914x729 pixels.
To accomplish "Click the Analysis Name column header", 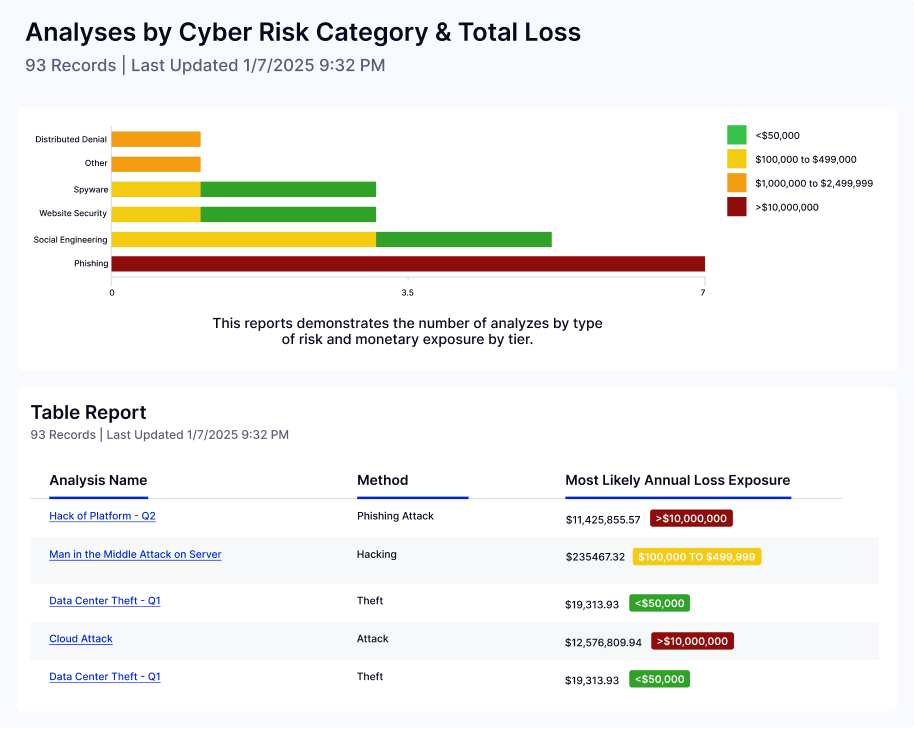I will pos(98,480).
